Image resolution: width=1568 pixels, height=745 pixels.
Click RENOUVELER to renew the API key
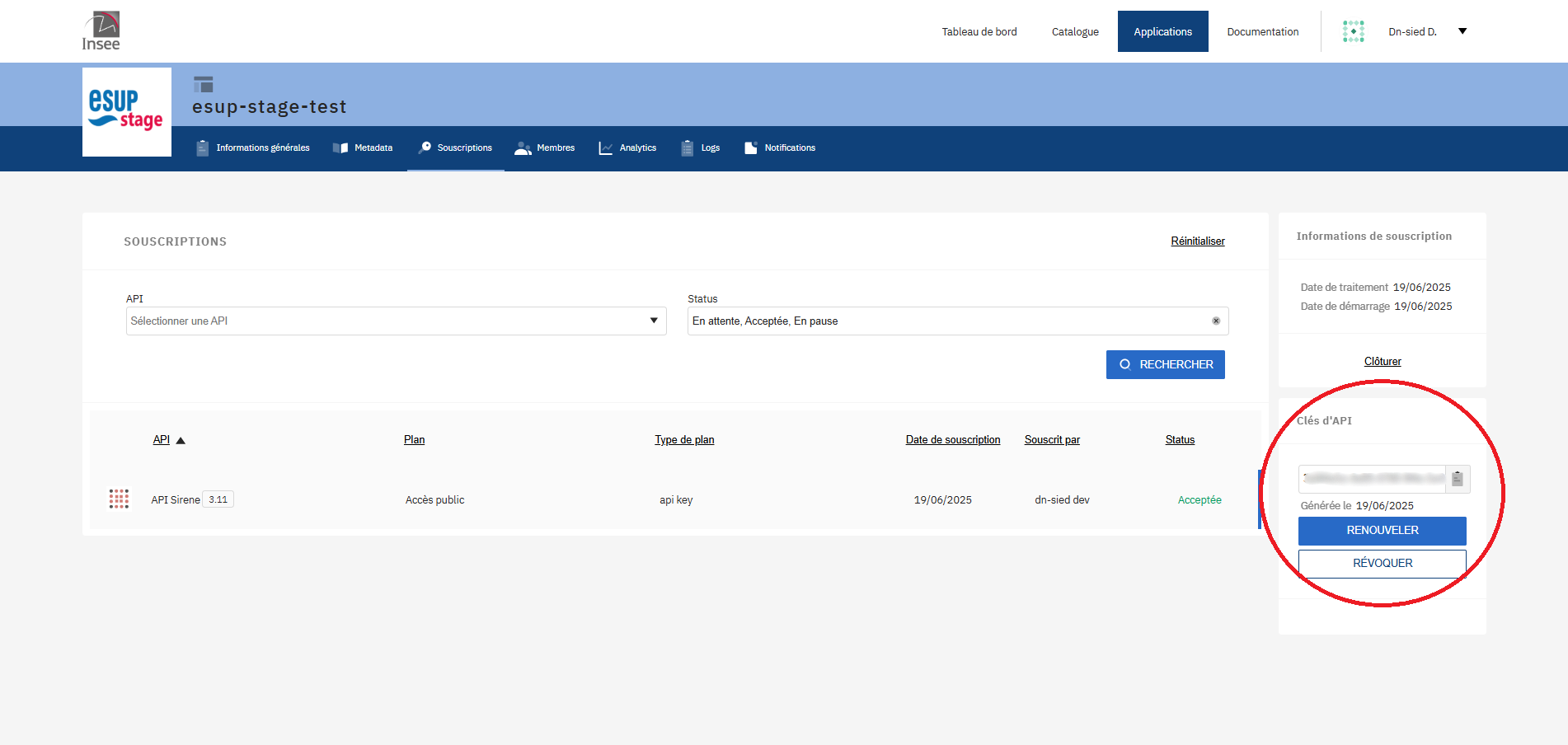tap(1382, 531)
